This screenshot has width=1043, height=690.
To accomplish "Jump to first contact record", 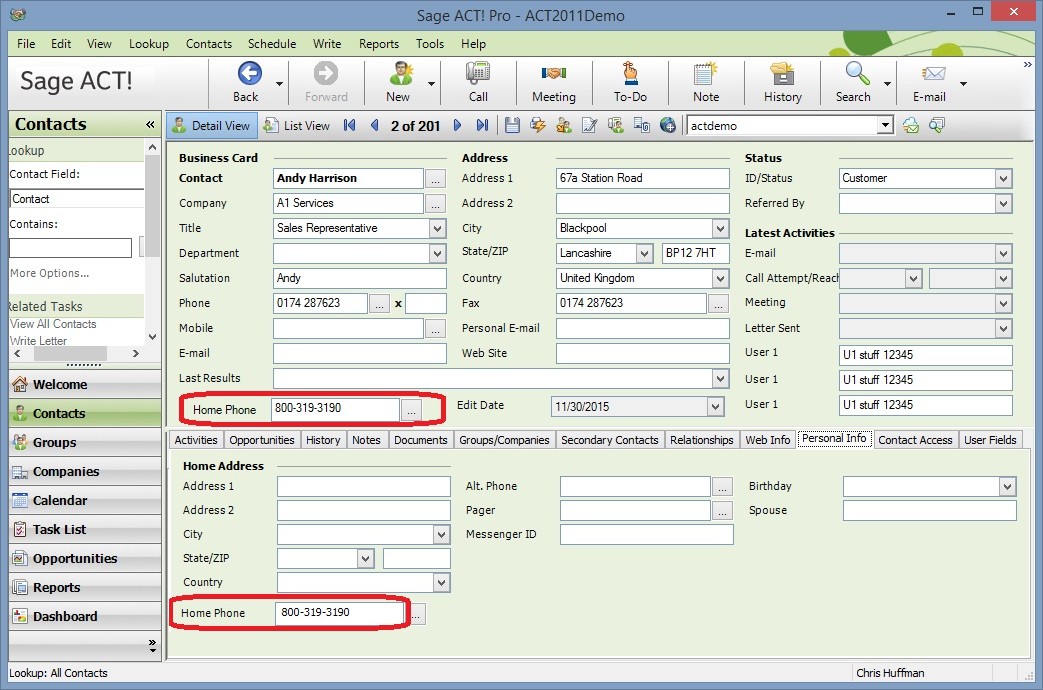I will pos(349,125).
